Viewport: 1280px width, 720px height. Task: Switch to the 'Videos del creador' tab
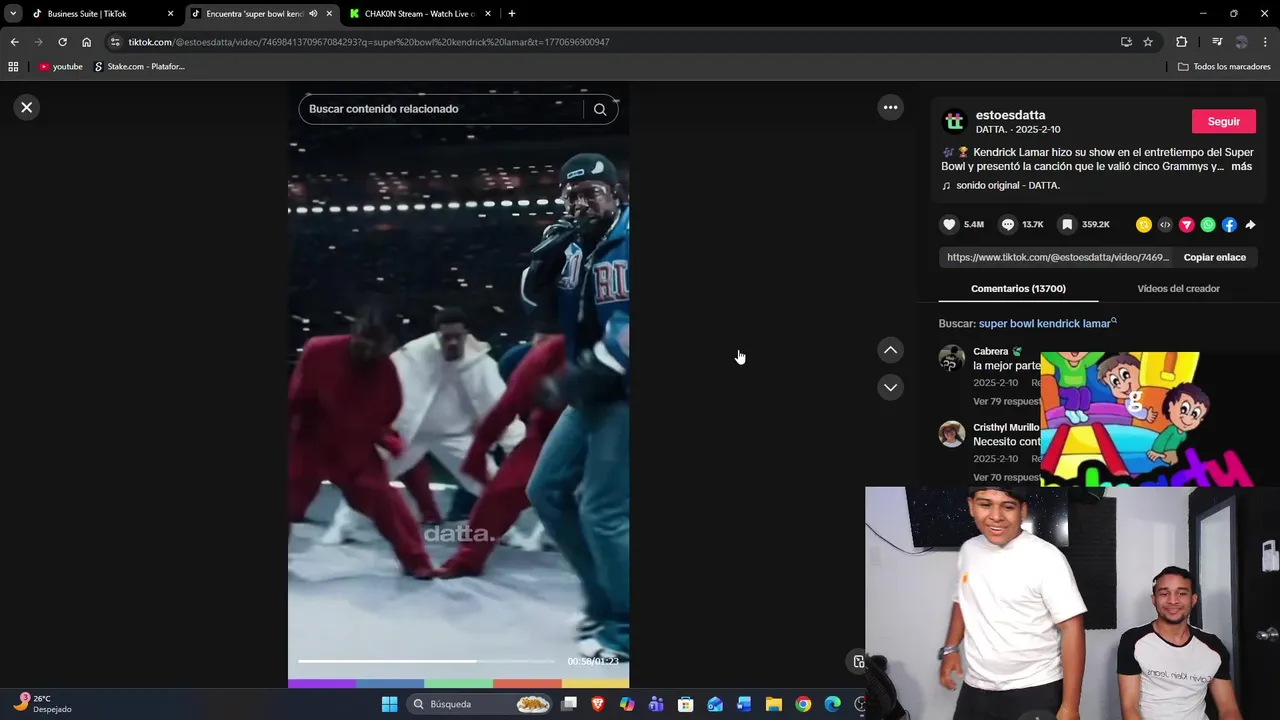[1178, 289]
